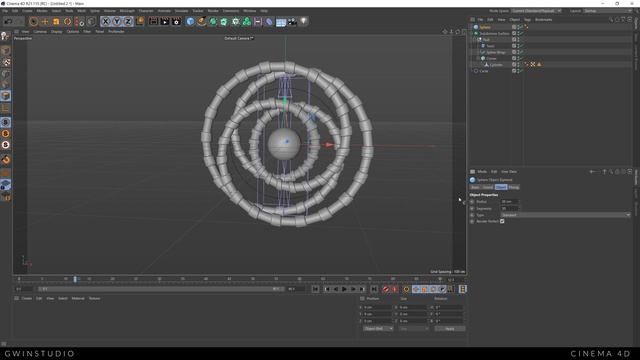Go to end of animation
The height and width of the screenshot is (360, 640).
[374, 289]
